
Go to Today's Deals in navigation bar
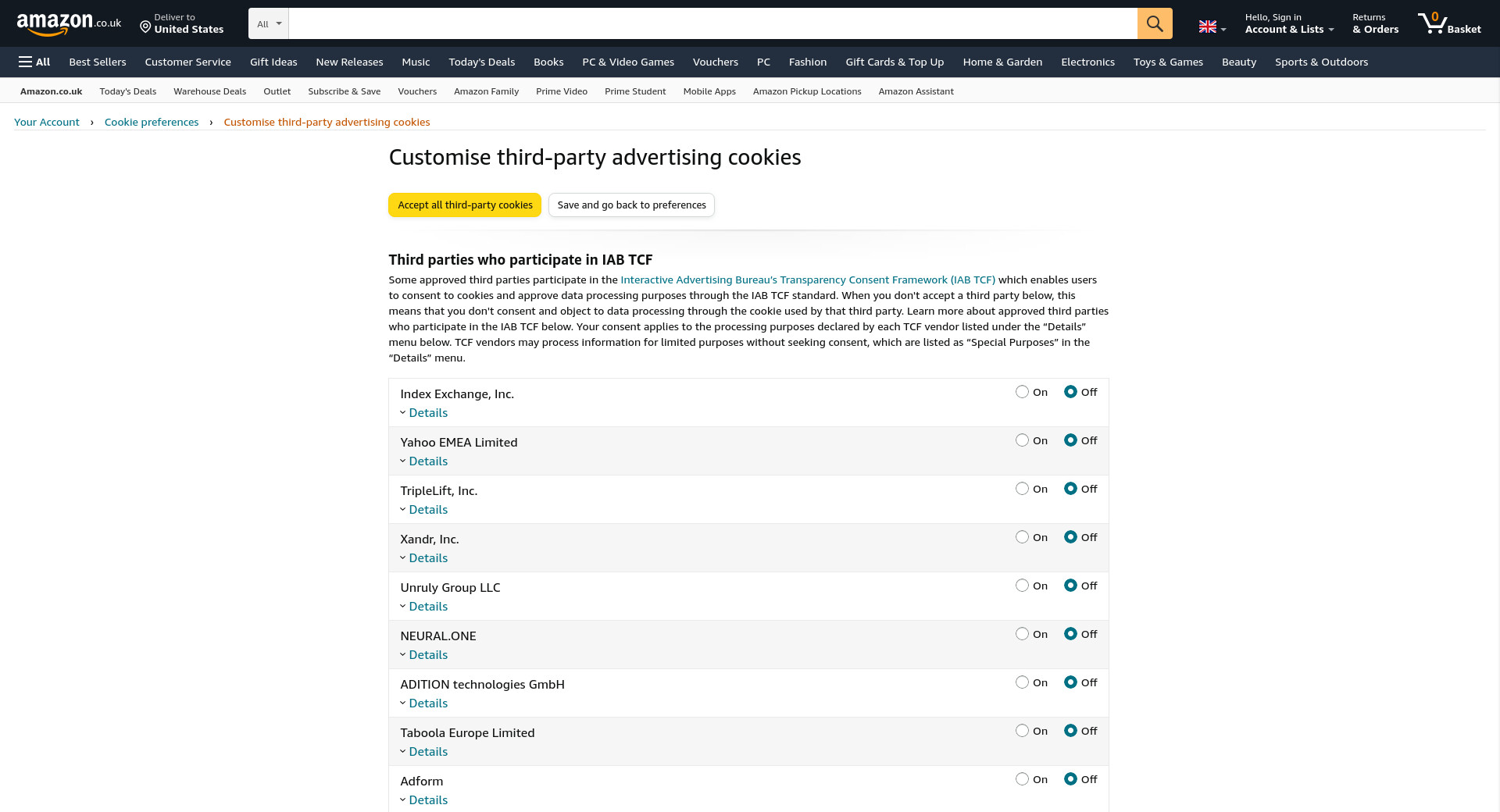[x=481, y=62]
